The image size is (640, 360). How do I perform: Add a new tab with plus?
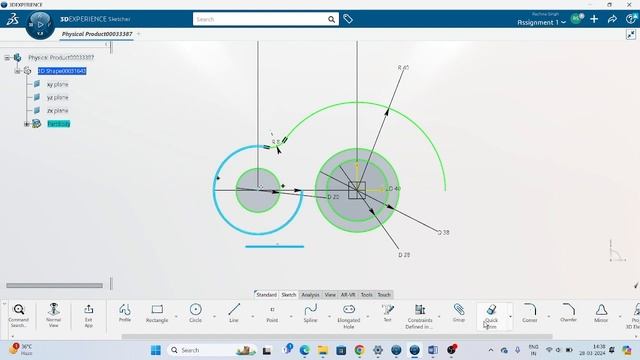139,34
